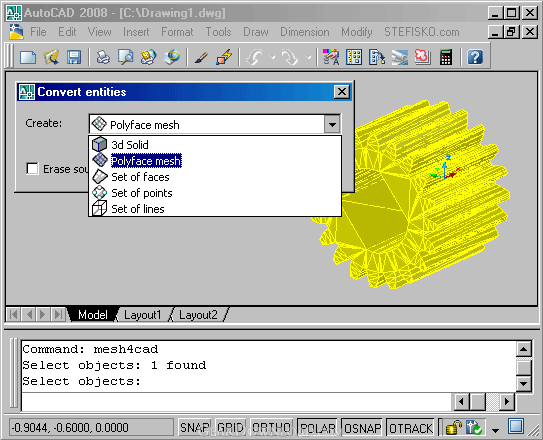Click the Help question mark icon
Screen dimensions: 543x440
pyautogui.click(x=475, y=57)
